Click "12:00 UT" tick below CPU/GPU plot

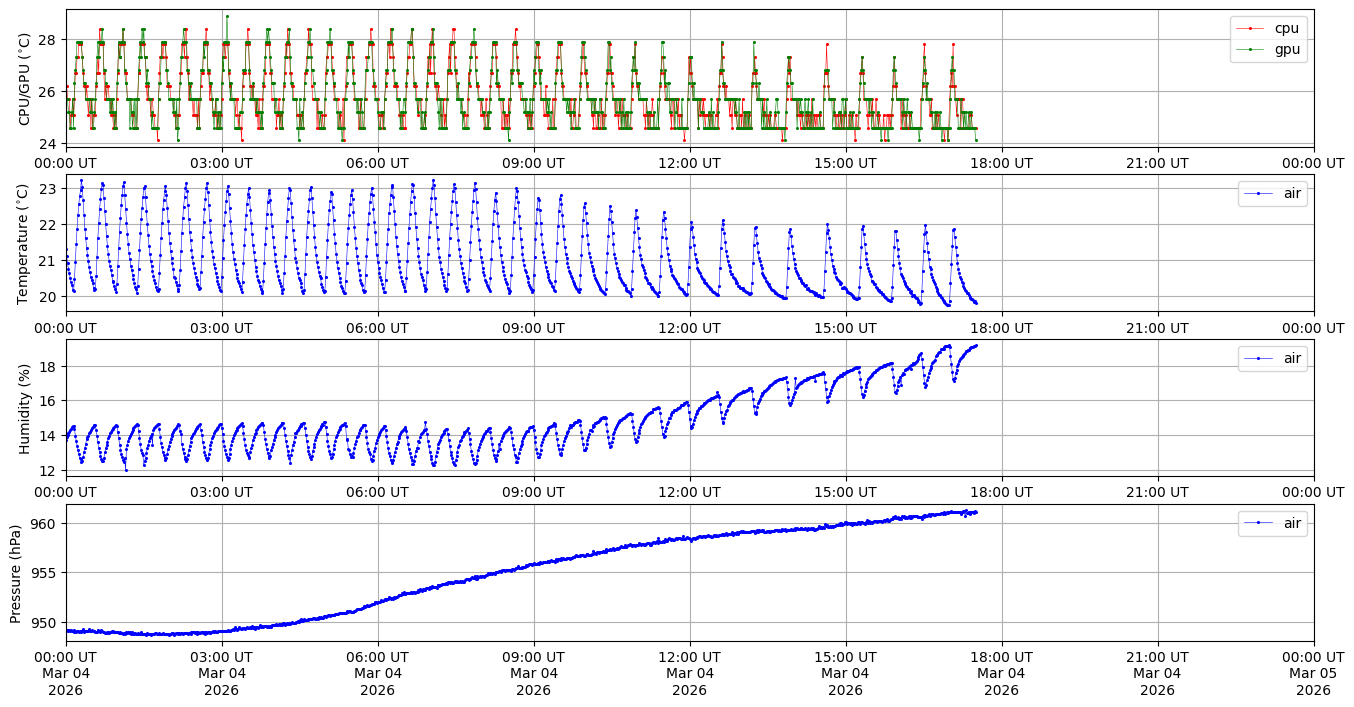click(689, 163)
